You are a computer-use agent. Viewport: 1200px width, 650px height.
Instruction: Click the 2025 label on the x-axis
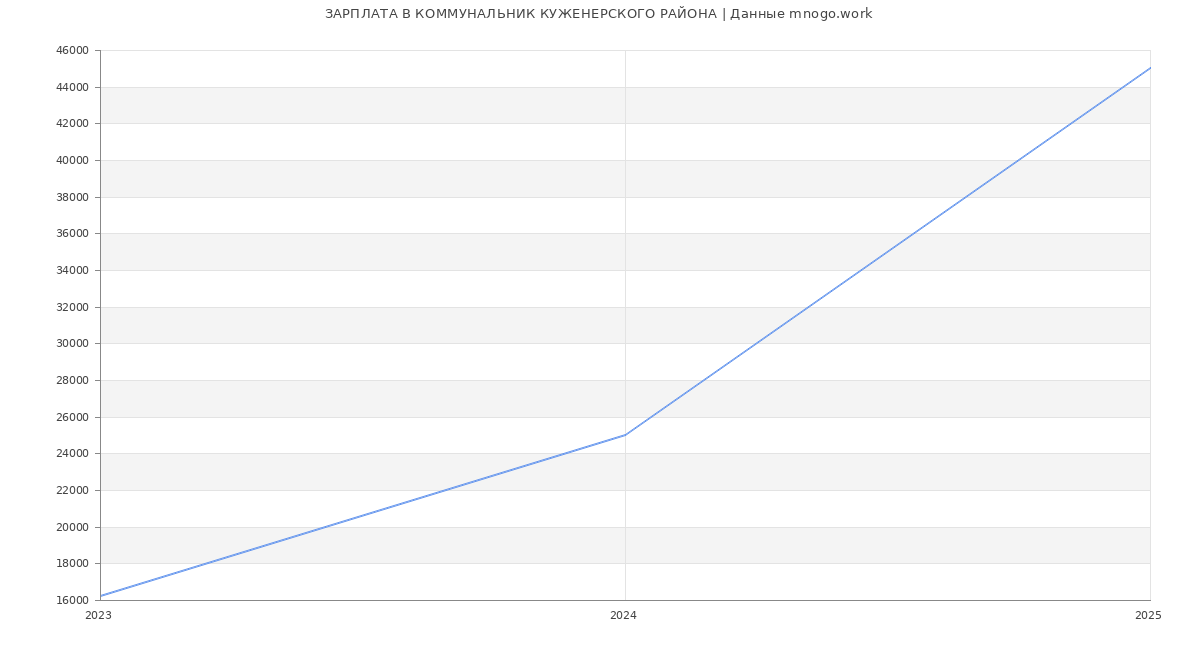pyautogui.click(x=1147, y=616)
